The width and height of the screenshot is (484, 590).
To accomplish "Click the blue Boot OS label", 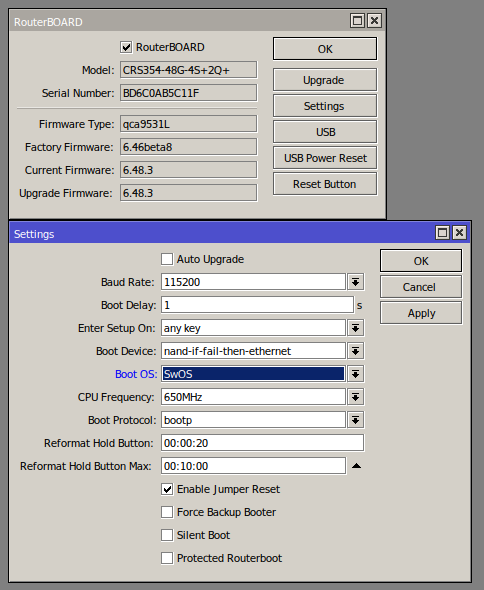I will pyautogui.click(x=136, y=374).
